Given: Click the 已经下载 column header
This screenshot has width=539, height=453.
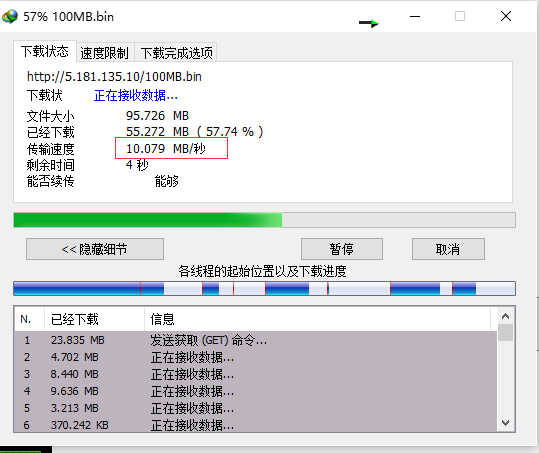Looking at the screenshot, I should (x=94, y=319).
